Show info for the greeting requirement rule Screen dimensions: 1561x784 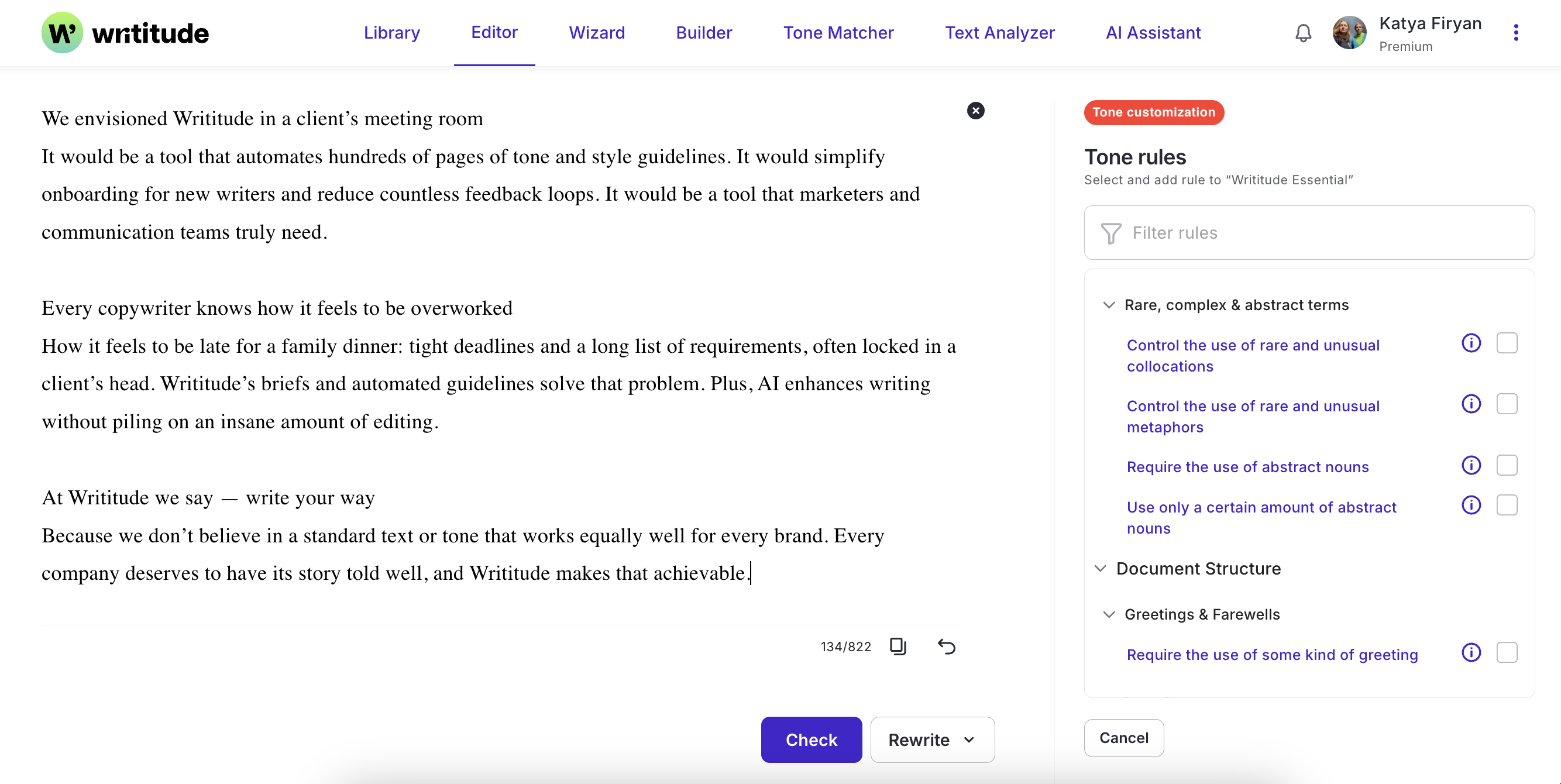click(x=1471, y=652)
